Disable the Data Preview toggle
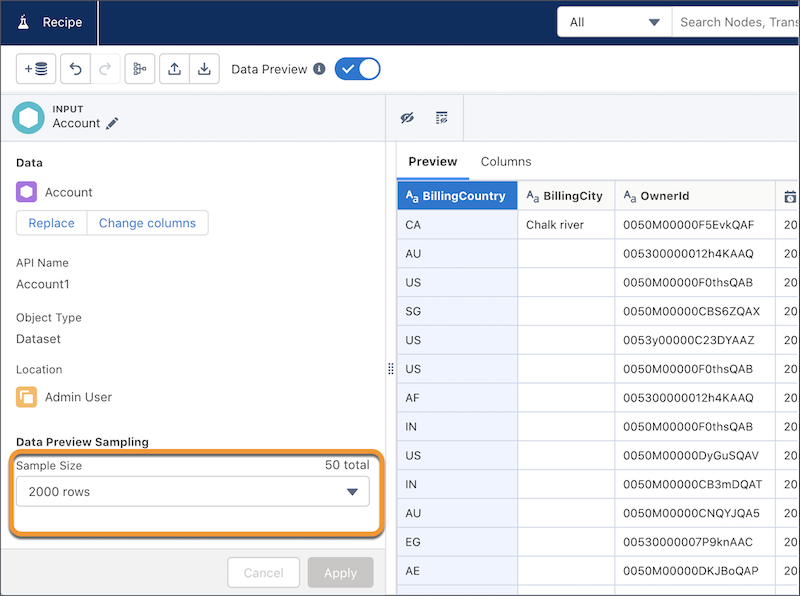800x596 pixels. click(357, 69)
